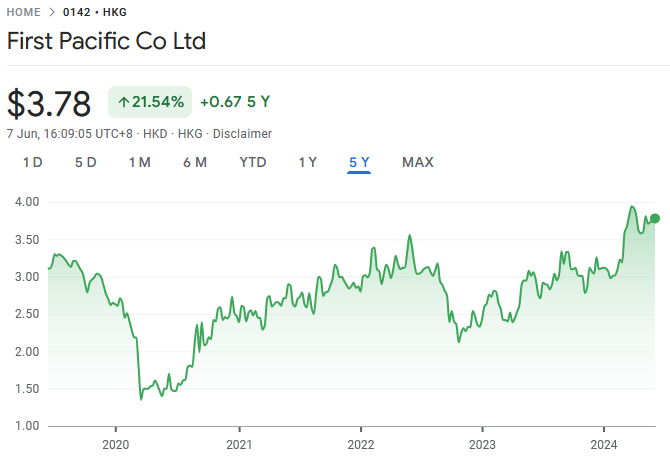This screenshot has width=670, height=463.
Task: Click the green up arrow percentage badge
Action: [x=150, y=102]
